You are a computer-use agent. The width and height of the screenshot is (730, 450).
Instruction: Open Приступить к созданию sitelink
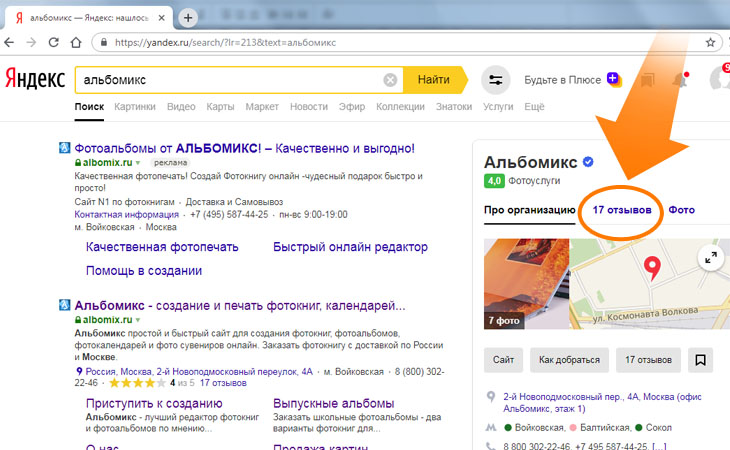pos(154,403)
